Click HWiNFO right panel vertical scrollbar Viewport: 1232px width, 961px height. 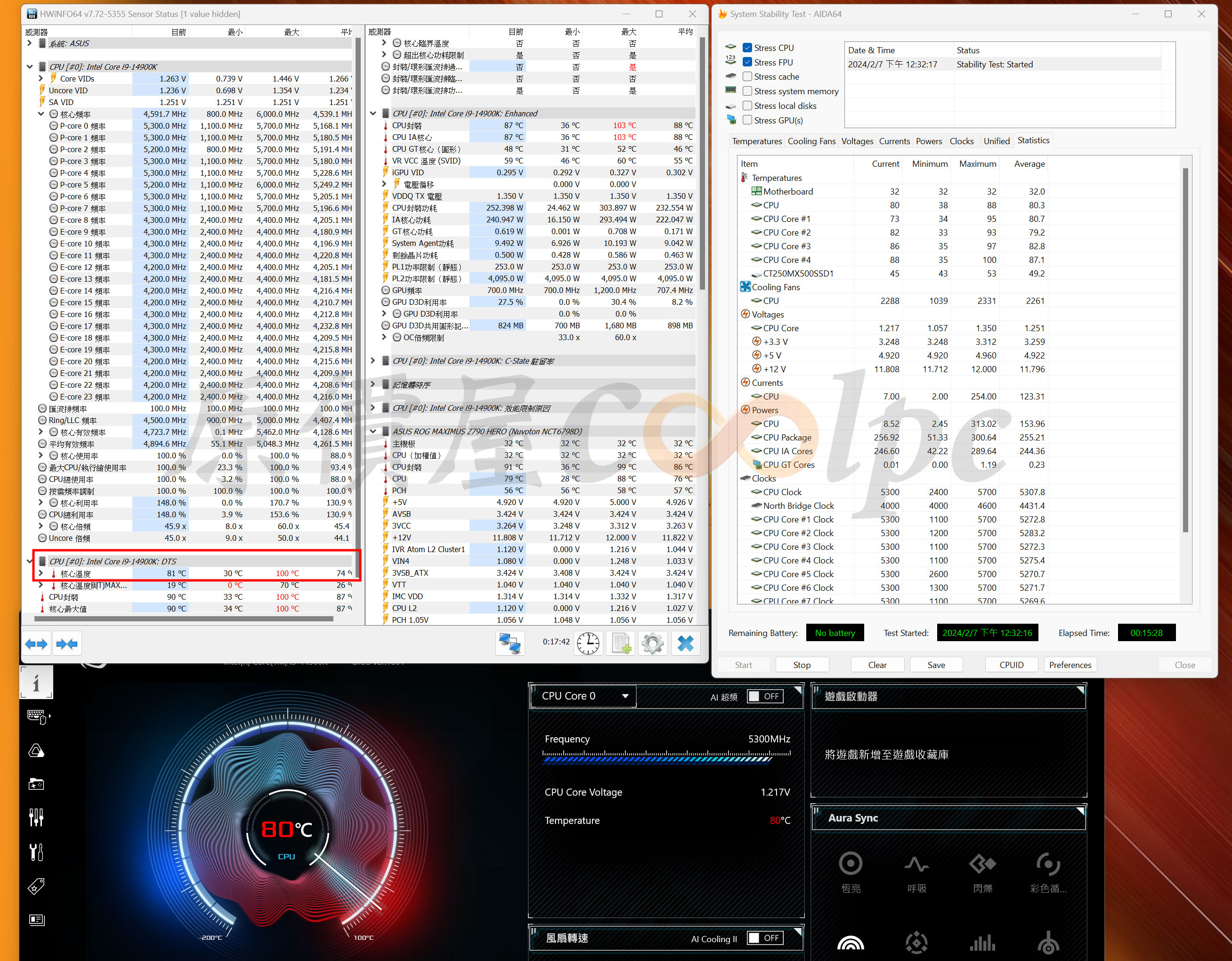pyautogui.click(x=702, y=163)
